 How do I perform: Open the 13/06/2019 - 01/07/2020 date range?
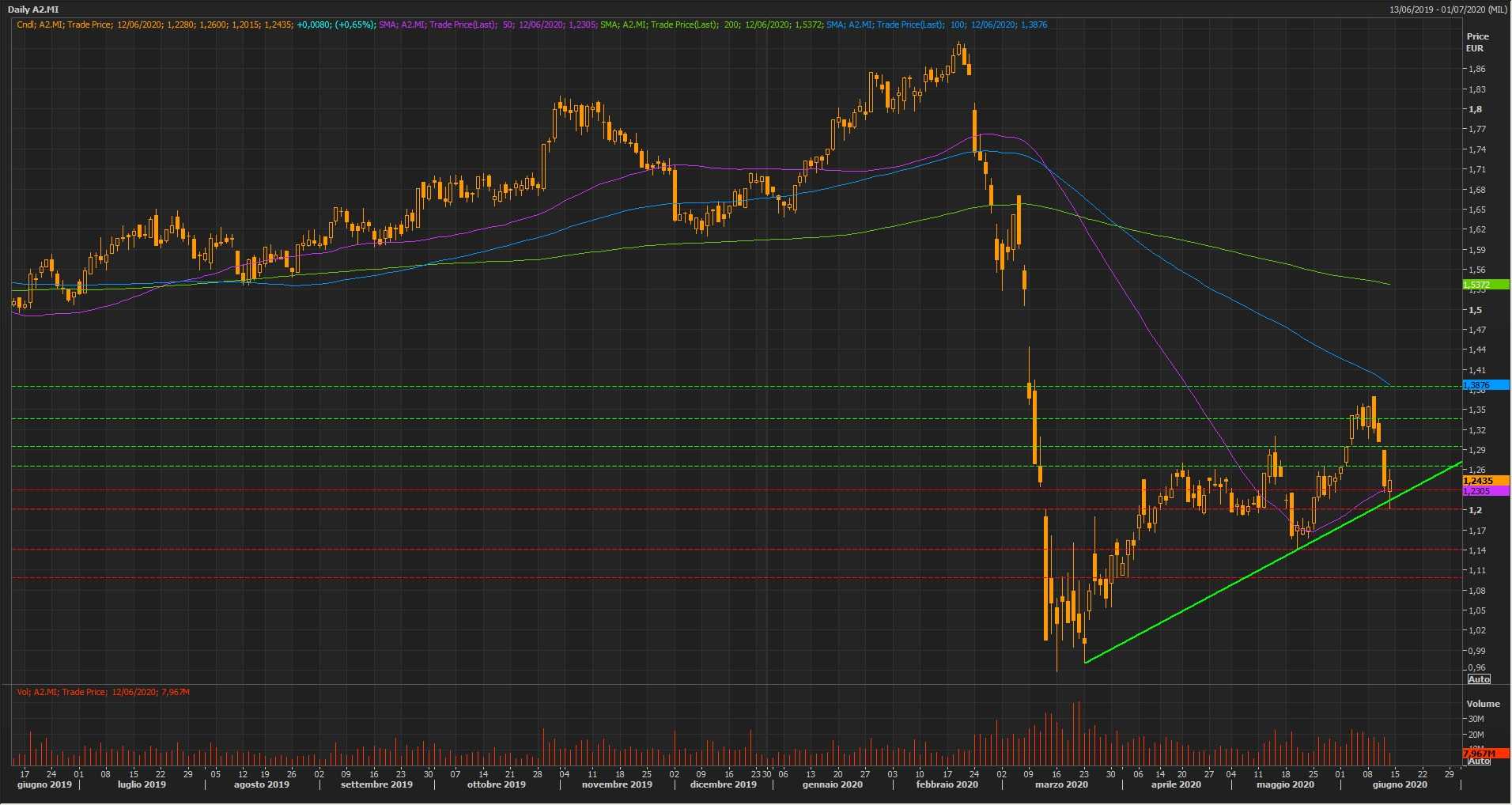[x=1448, y=9]
